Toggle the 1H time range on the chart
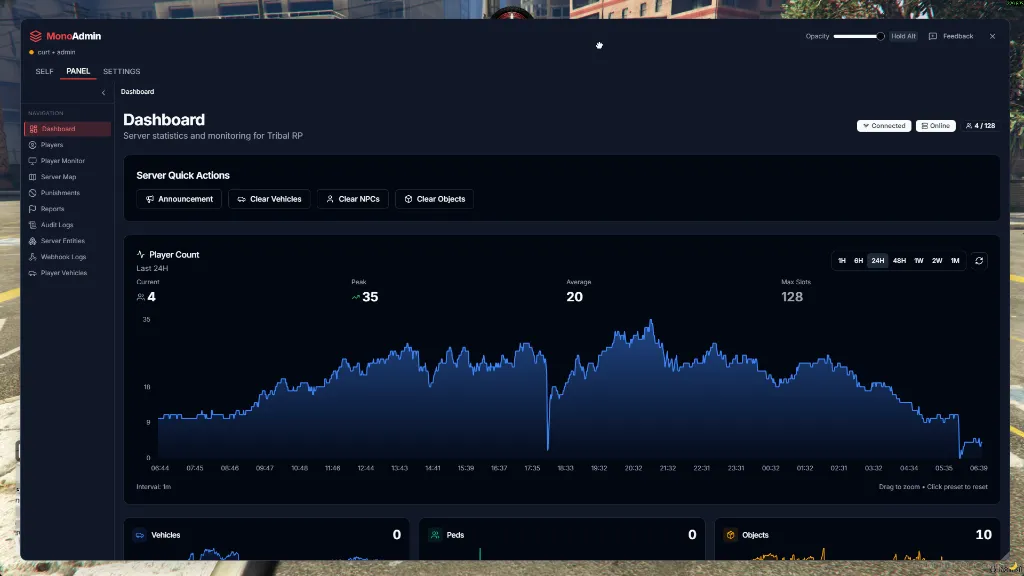This screenshot has width=1024, height=576. click(841, 260)
